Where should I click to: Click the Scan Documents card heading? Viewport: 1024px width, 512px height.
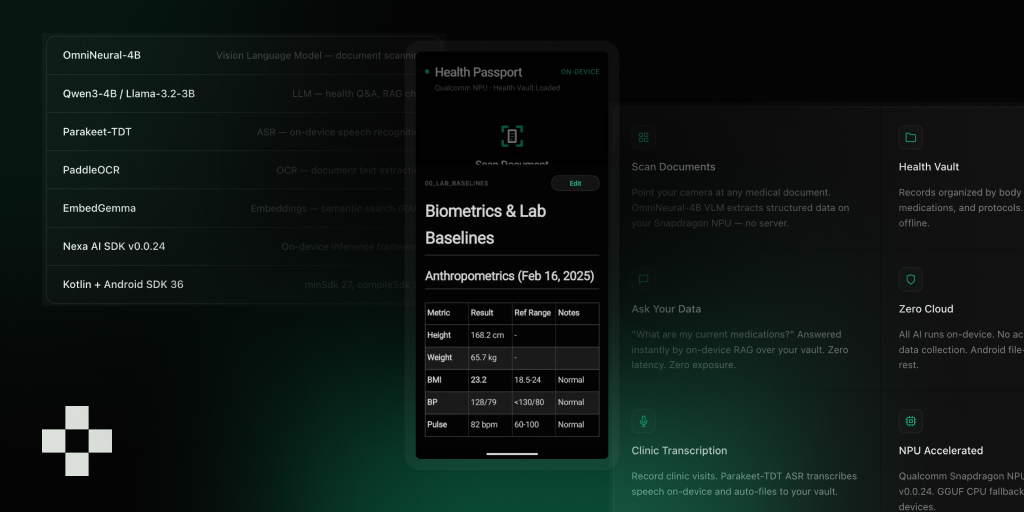(673, 167)
